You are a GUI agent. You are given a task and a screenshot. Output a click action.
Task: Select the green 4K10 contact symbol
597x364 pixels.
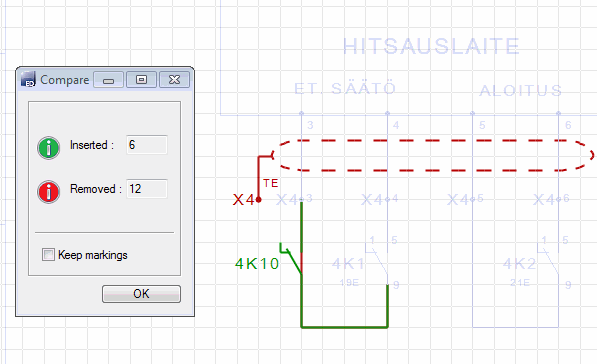[x=292, y=258]
